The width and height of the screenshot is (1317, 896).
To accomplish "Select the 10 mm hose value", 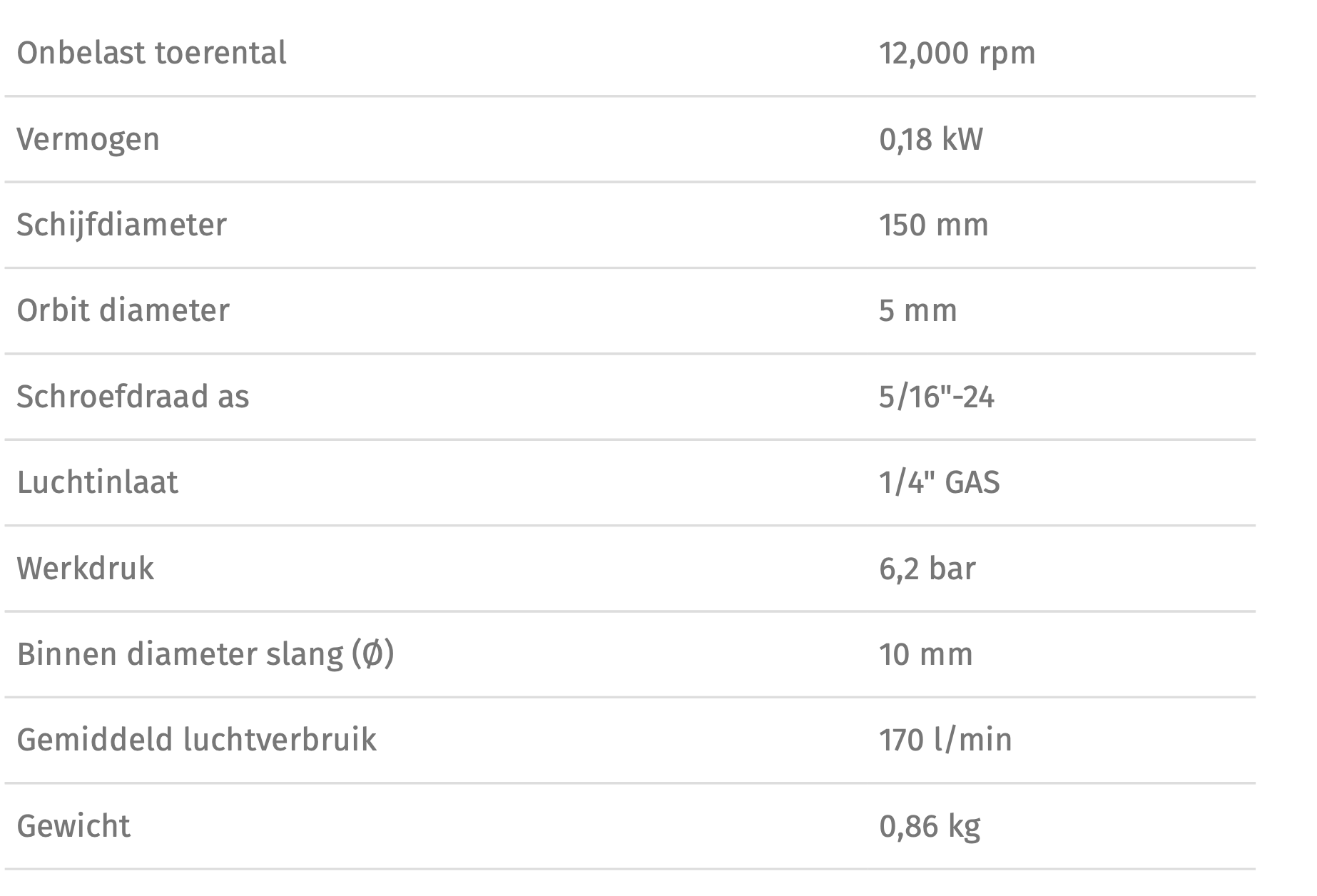I will click(x=925, y=654).
